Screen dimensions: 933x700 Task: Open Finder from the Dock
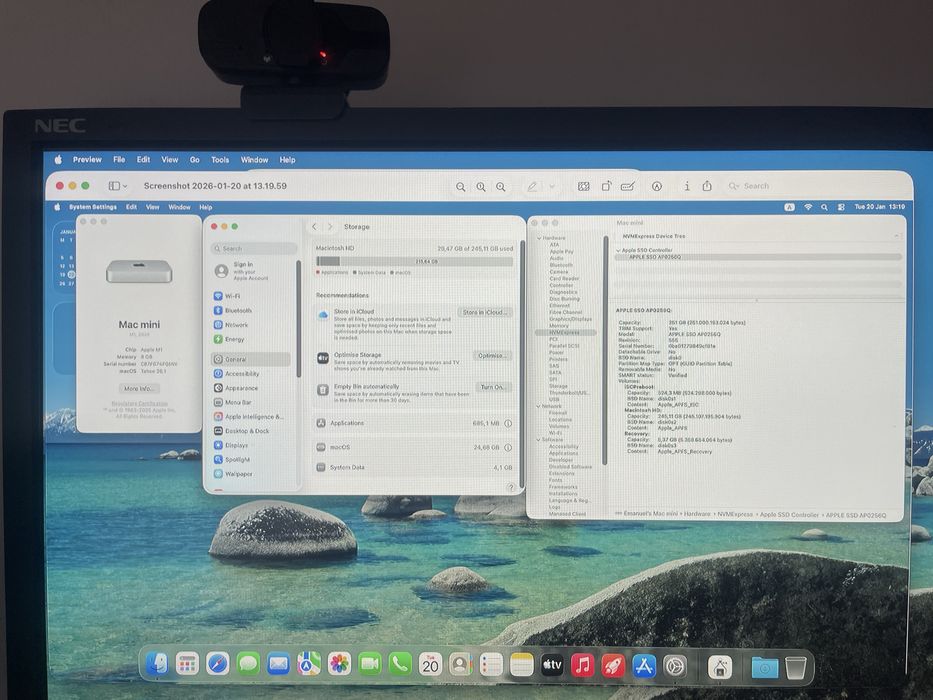pos(157,664)
